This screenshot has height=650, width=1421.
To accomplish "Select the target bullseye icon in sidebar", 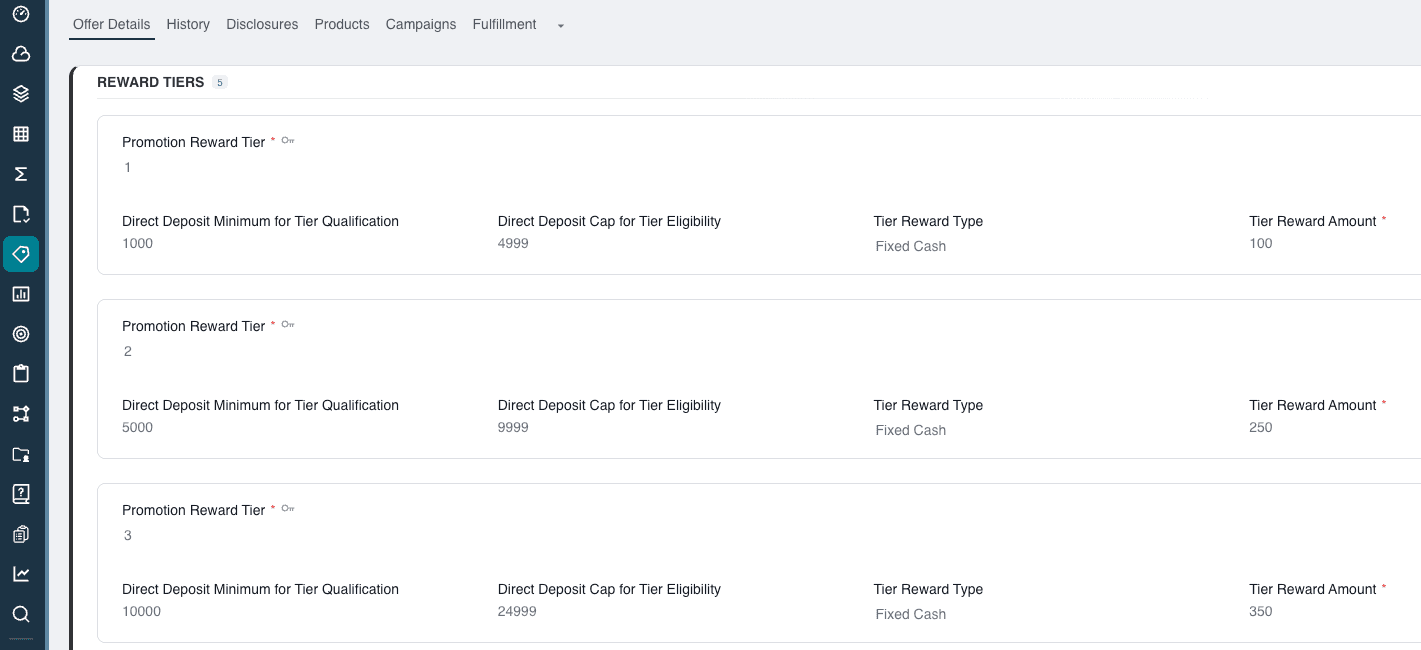I will point(21,334).
